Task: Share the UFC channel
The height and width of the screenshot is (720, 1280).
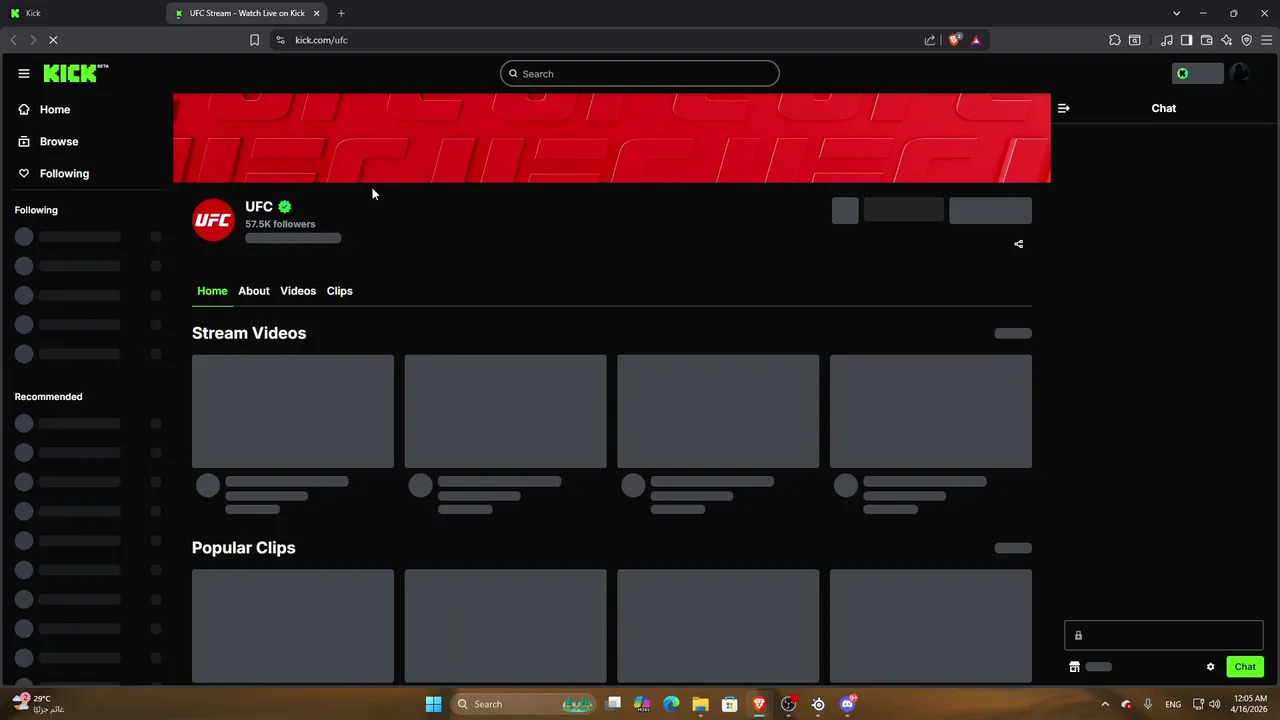Action: tap(1019, 244)
